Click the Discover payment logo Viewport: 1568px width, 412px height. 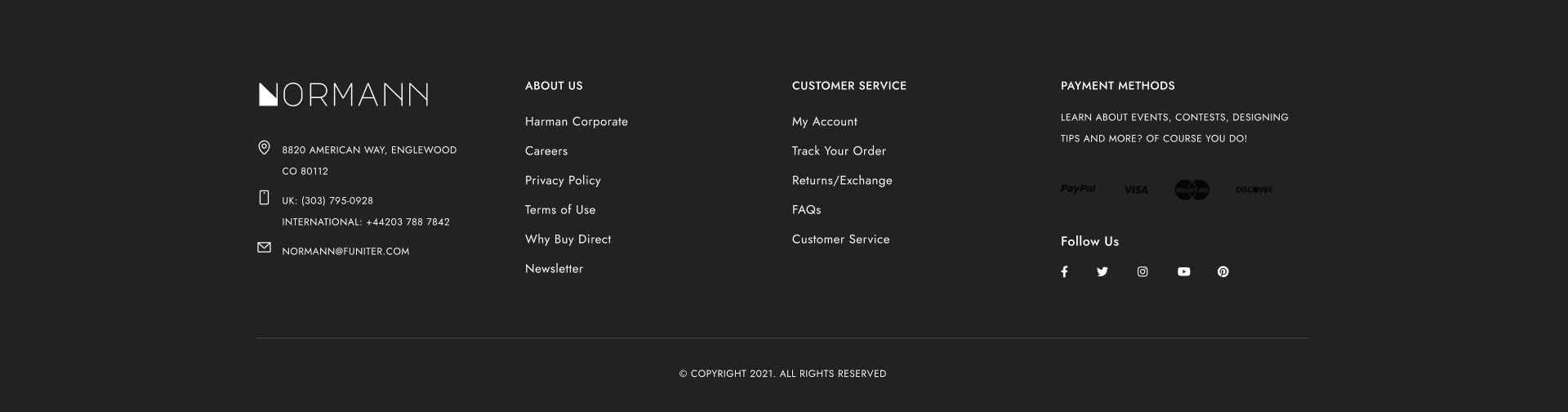pyautogui.click(x=1254, y=190)
